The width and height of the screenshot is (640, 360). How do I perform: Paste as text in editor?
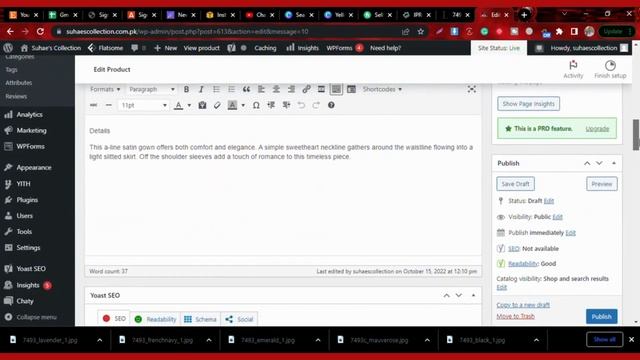point(202,105)
